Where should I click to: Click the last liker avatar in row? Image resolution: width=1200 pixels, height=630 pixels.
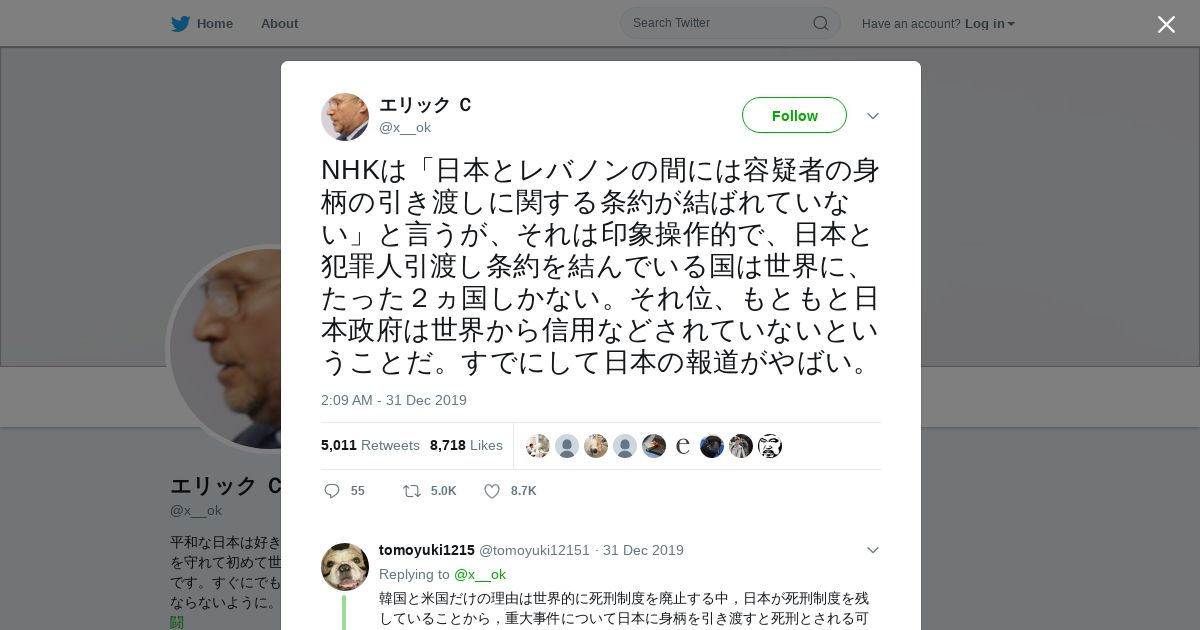click(x=769, y=446)
